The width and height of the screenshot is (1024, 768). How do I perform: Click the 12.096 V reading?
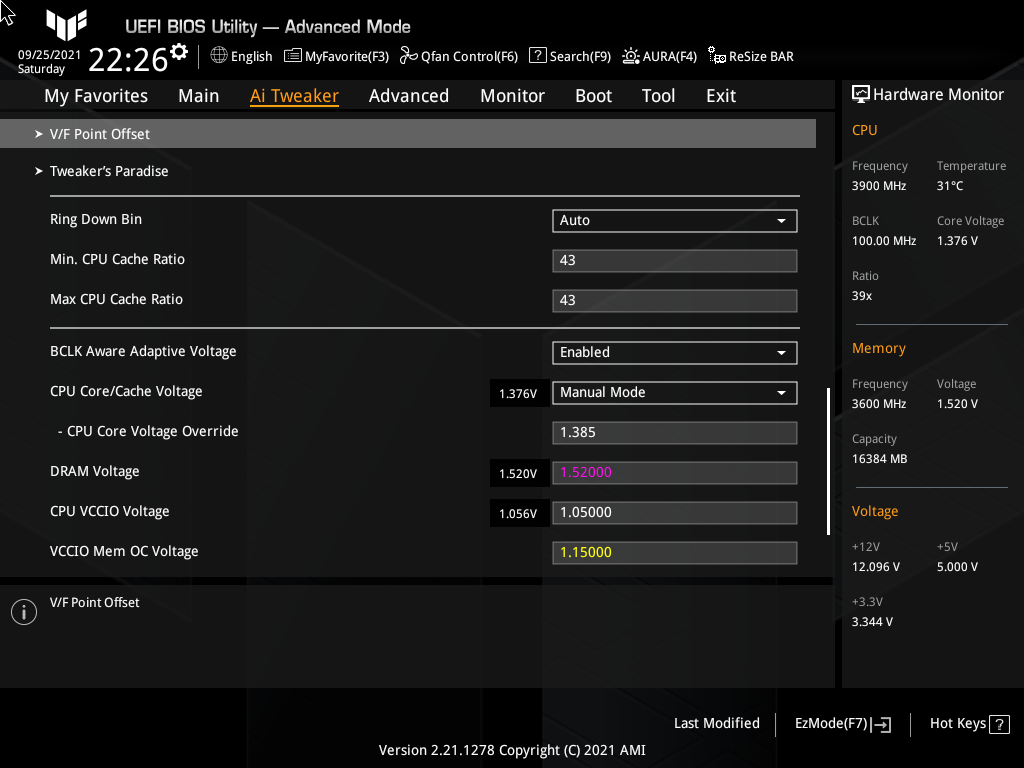coord(876,567)
